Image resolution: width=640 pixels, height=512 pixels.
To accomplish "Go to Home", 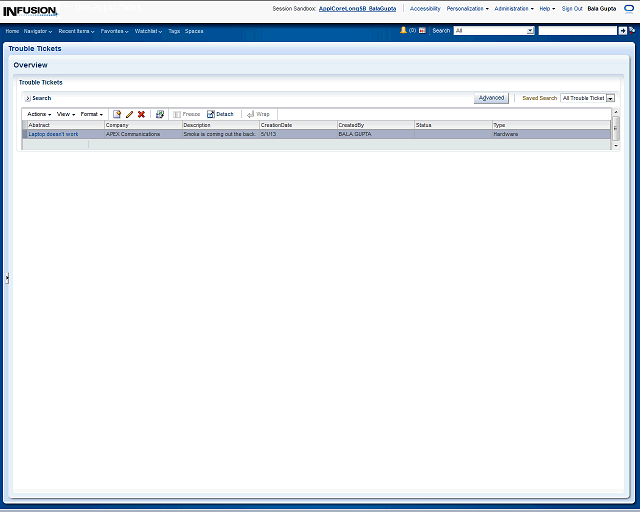I will [x=12, y=31].
